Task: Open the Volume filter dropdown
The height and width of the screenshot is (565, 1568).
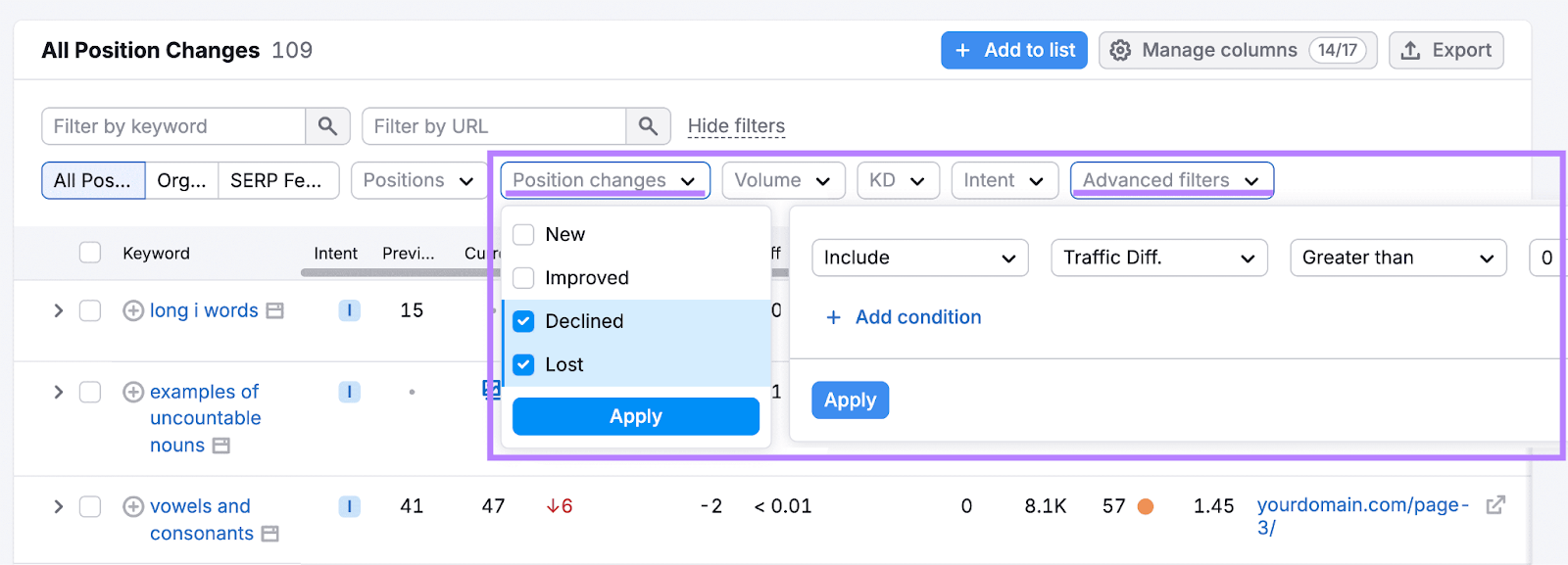Action: (x=782, y=180)
